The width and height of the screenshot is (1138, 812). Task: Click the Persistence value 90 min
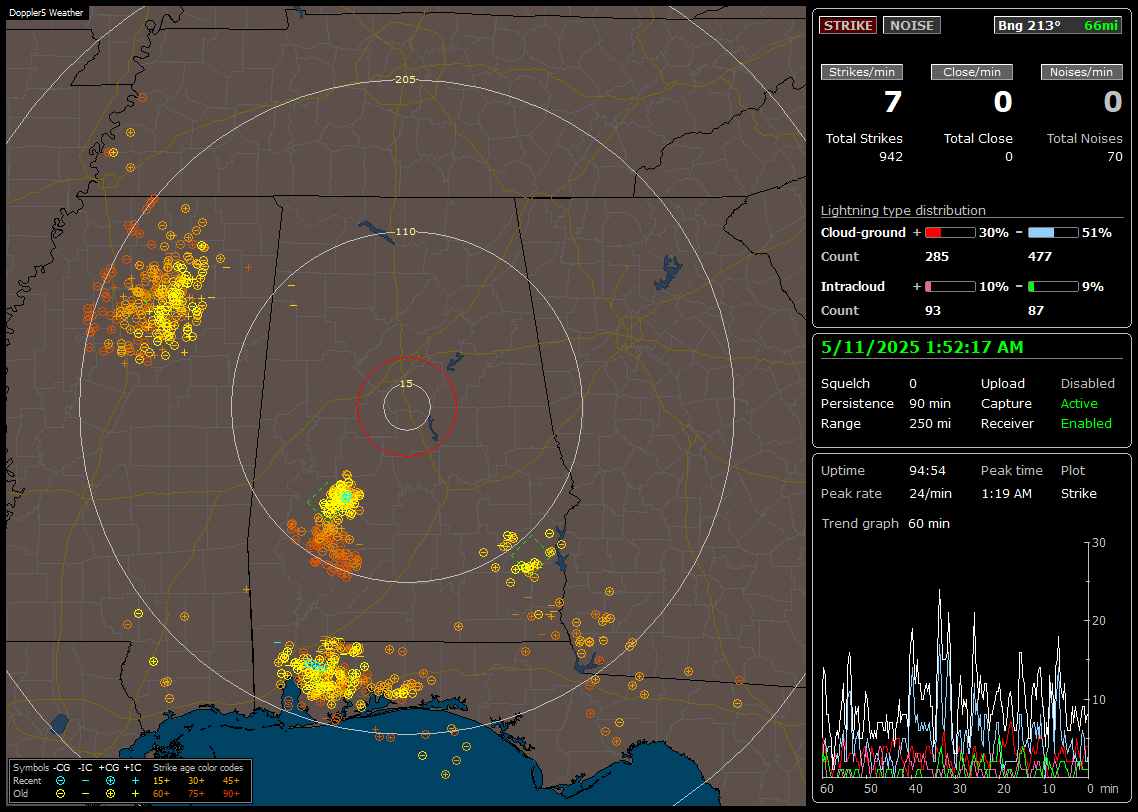tap(930, 403)
